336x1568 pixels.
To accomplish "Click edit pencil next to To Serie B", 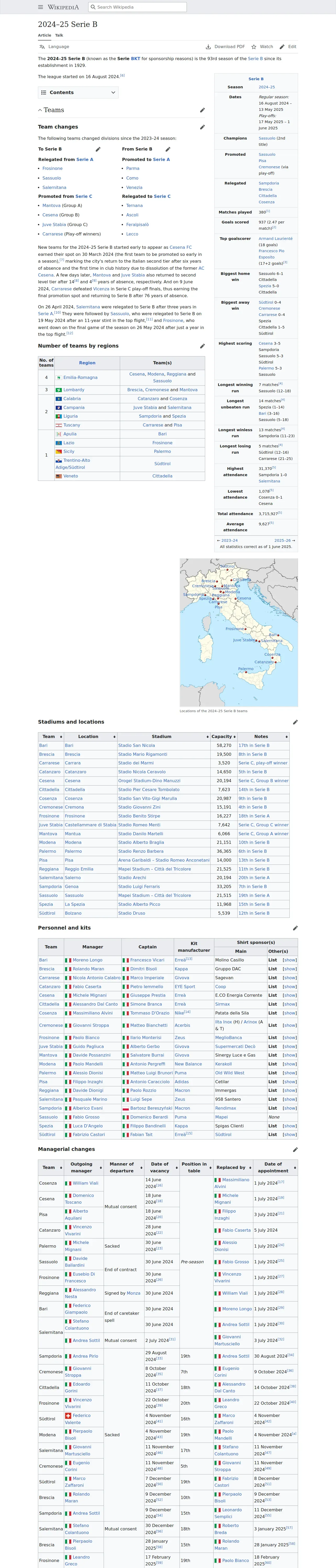I will (98, 149).
